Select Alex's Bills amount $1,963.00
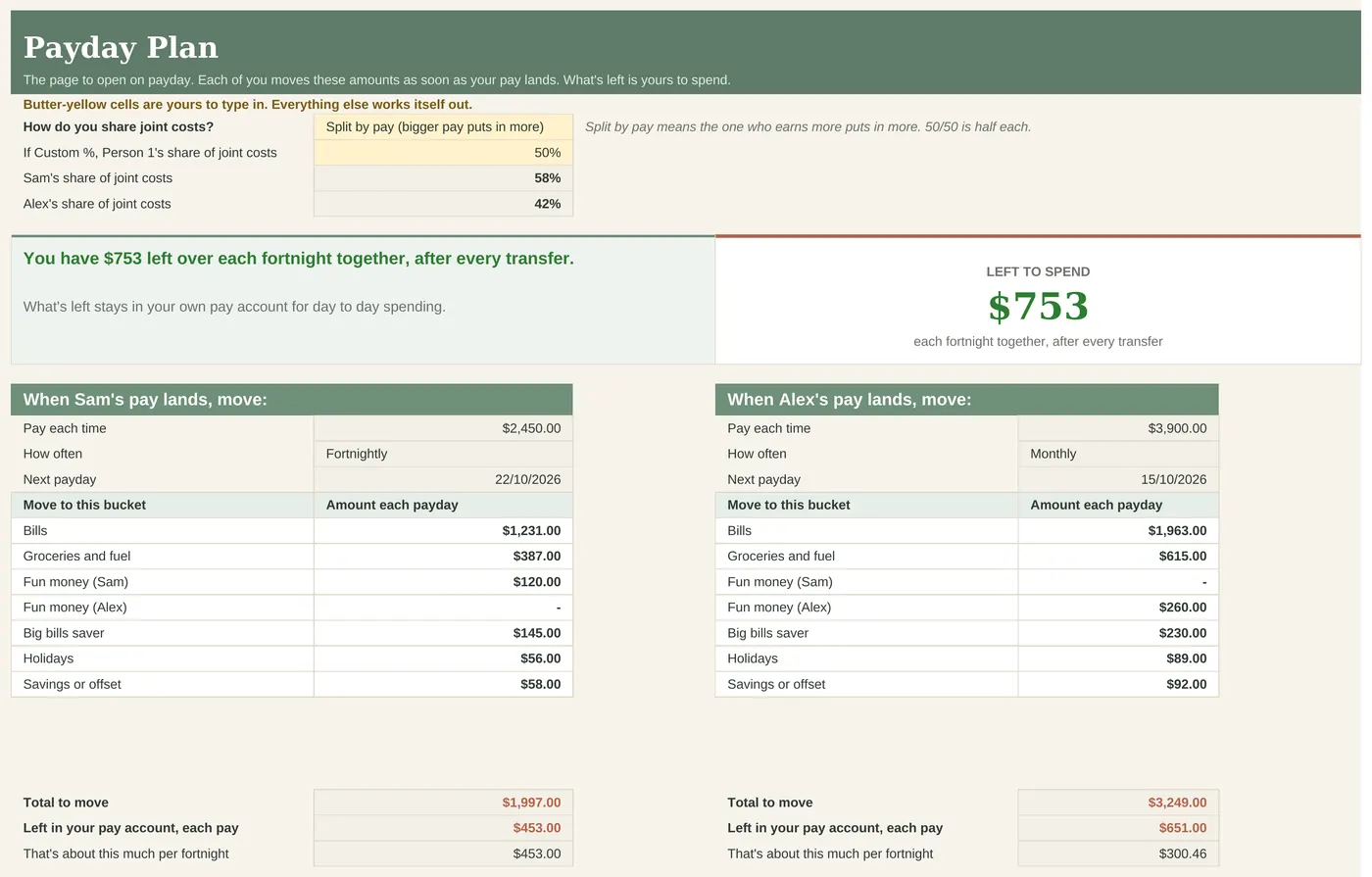 pos(1118,530)
